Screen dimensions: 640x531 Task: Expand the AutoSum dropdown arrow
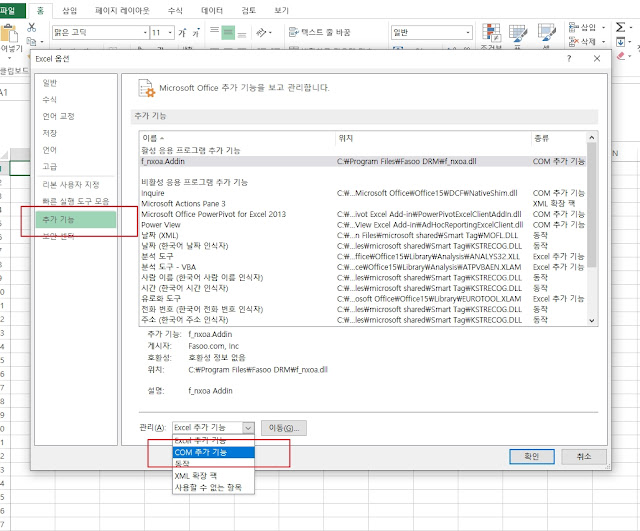[631, 27]
